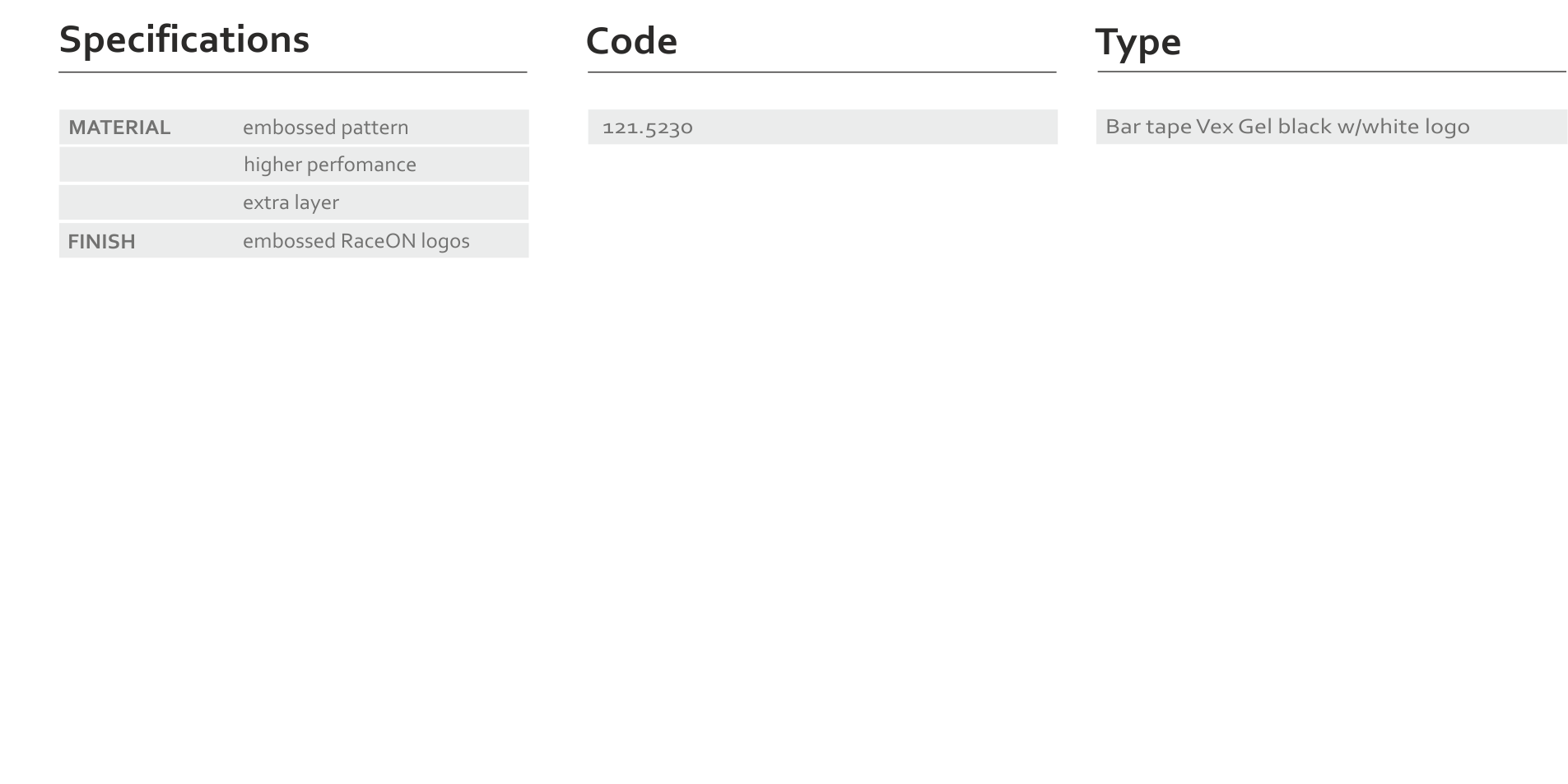The height and width of the screenshot is (784, 1568).
Task: Click the Specifications heading
Action: pyautogui.click(x=184, y=40)
